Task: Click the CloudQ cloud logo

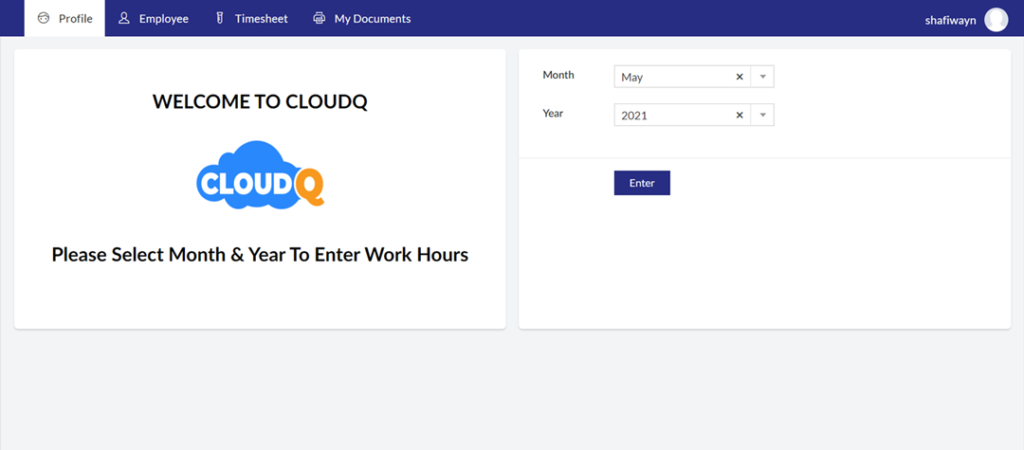Action: click(260, 176)
